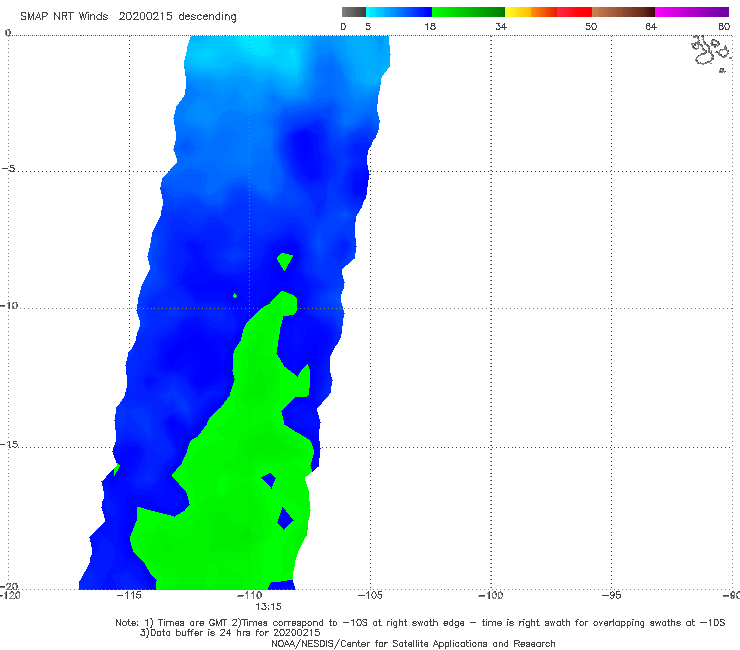Viewport: 740px width, 650px height.
Task: Click the latitude axis label "-15"
Action: pos(9,444)
